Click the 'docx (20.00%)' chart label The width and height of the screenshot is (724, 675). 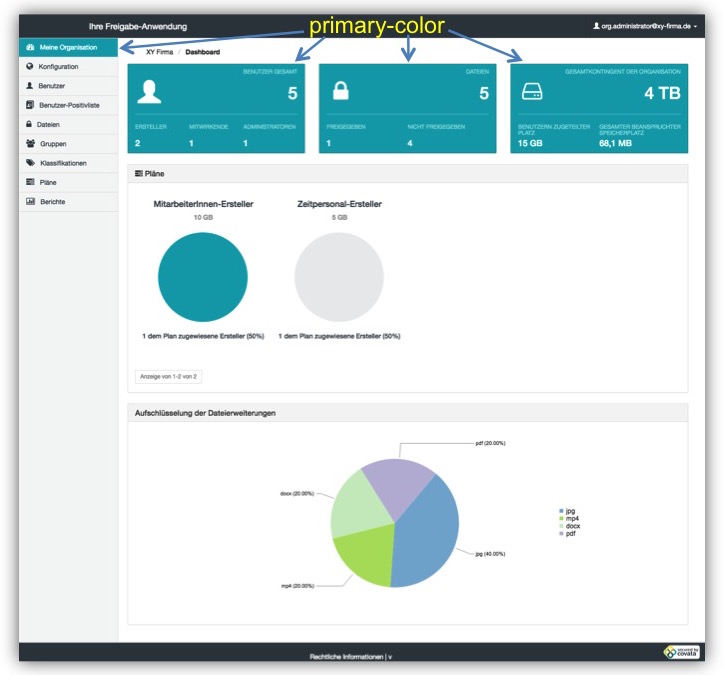tap(297, 494)
